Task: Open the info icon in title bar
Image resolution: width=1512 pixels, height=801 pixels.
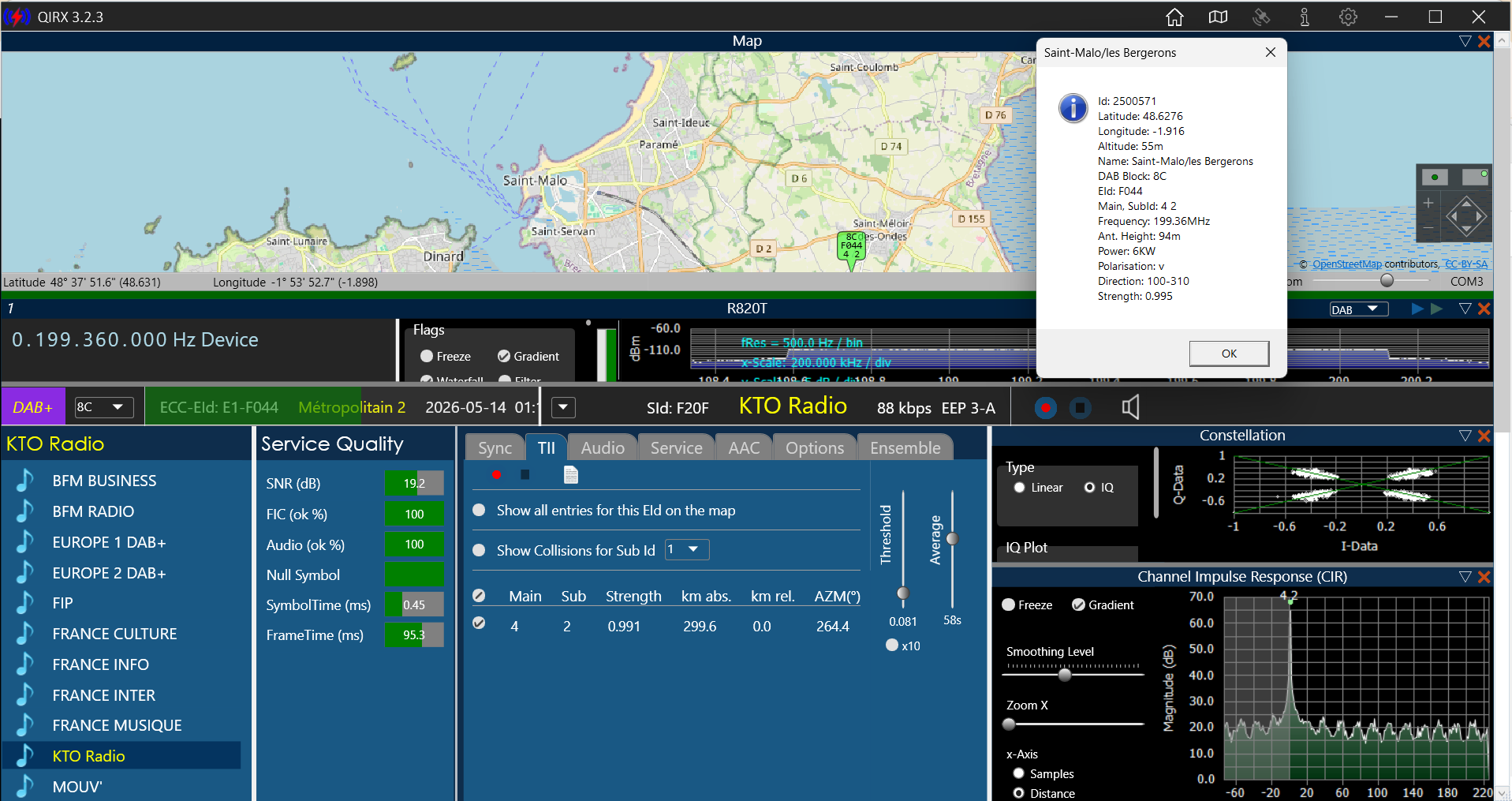Action: pos(1305,17)
